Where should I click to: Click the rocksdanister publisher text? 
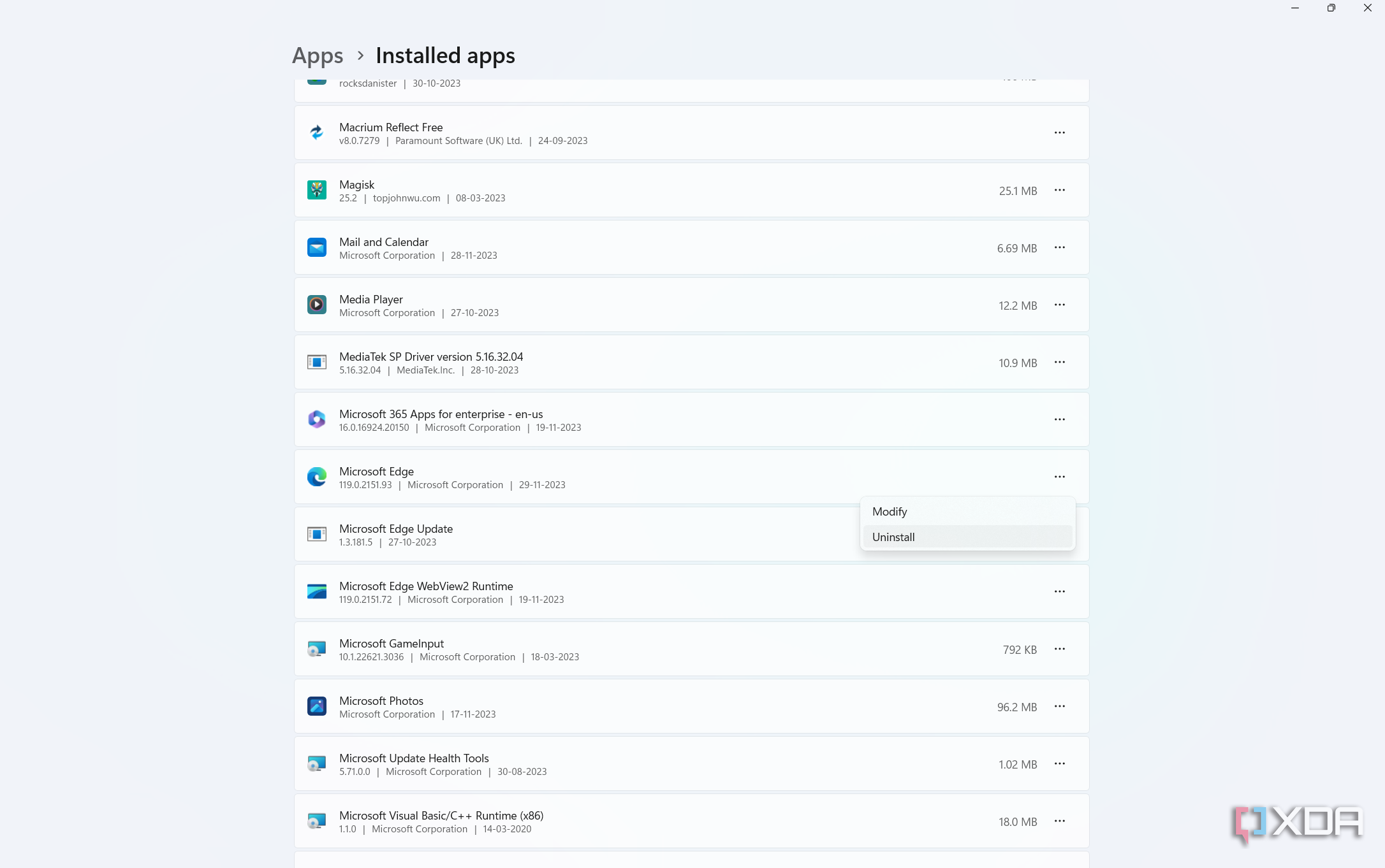point(368,83)
